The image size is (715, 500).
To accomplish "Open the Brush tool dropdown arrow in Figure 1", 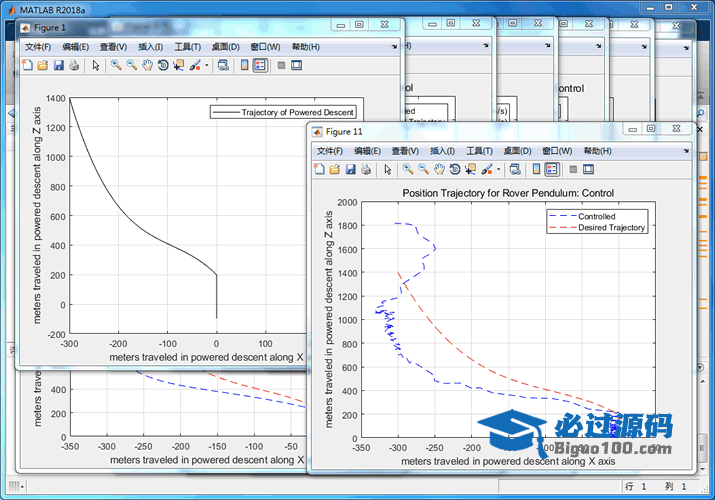I will click(x=206, y=65).
